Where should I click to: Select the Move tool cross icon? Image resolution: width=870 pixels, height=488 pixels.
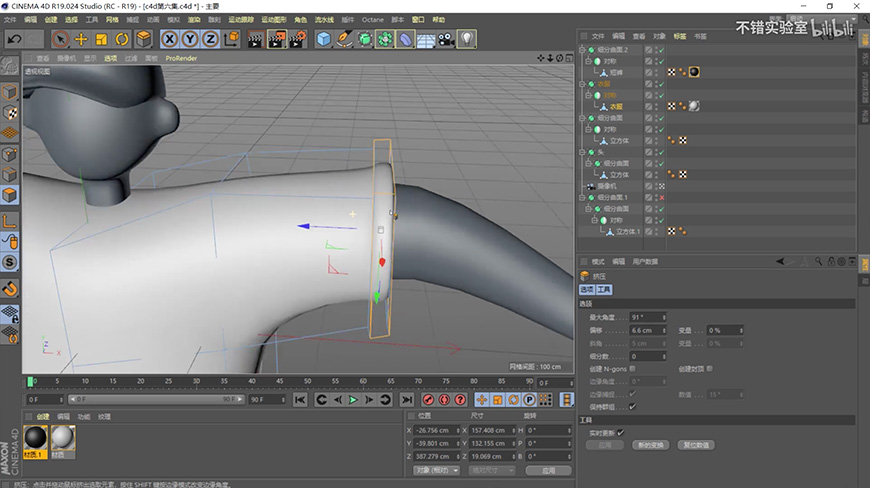[x=81, y=39]
